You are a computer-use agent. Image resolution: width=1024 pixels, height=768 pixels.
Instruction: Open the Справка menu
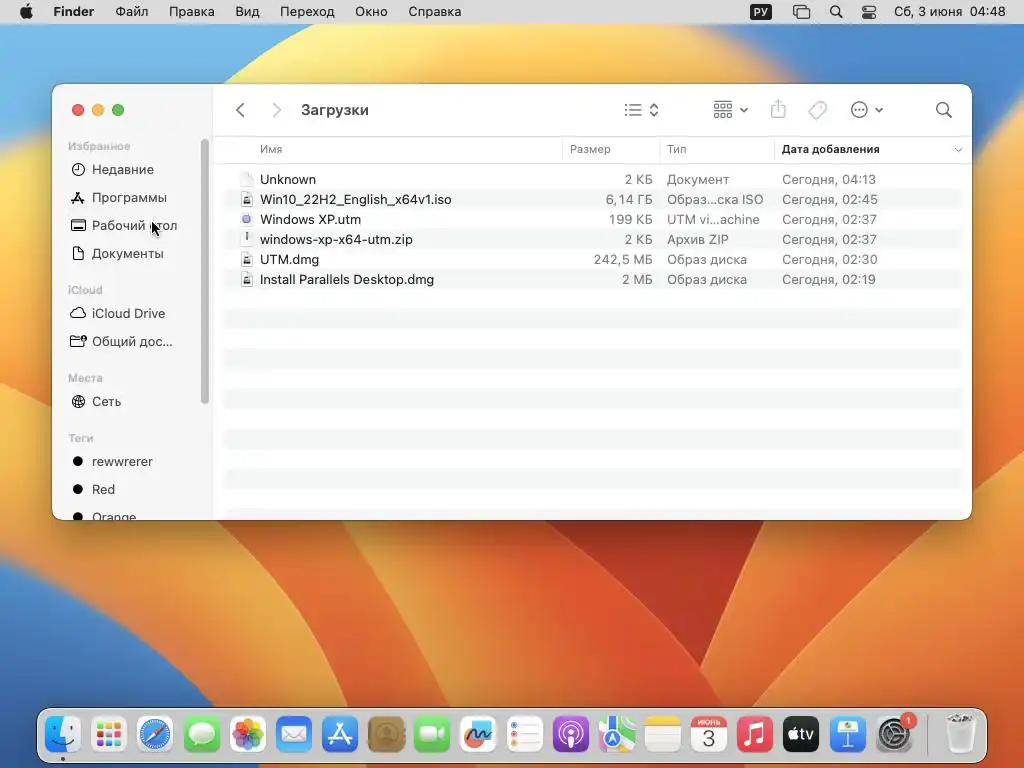pyautogui.click(x=434, y=12)
